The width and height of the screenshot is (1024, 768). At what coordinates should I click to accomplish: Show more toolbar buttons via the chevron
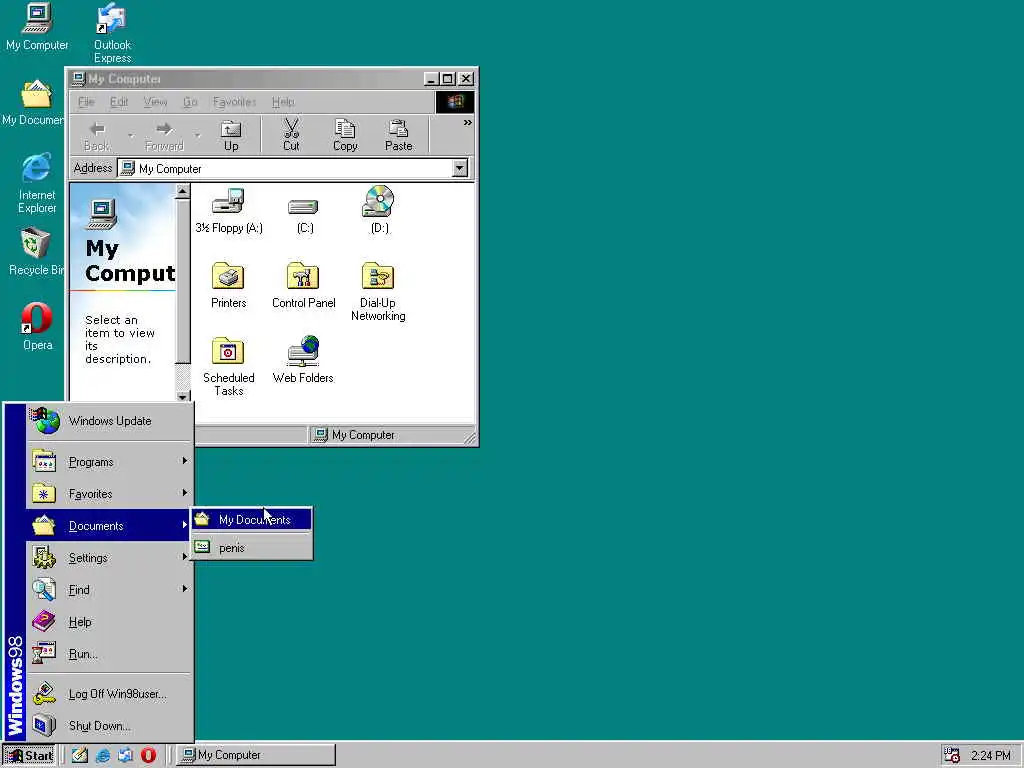pyautogui.click(x=468, y=123)
